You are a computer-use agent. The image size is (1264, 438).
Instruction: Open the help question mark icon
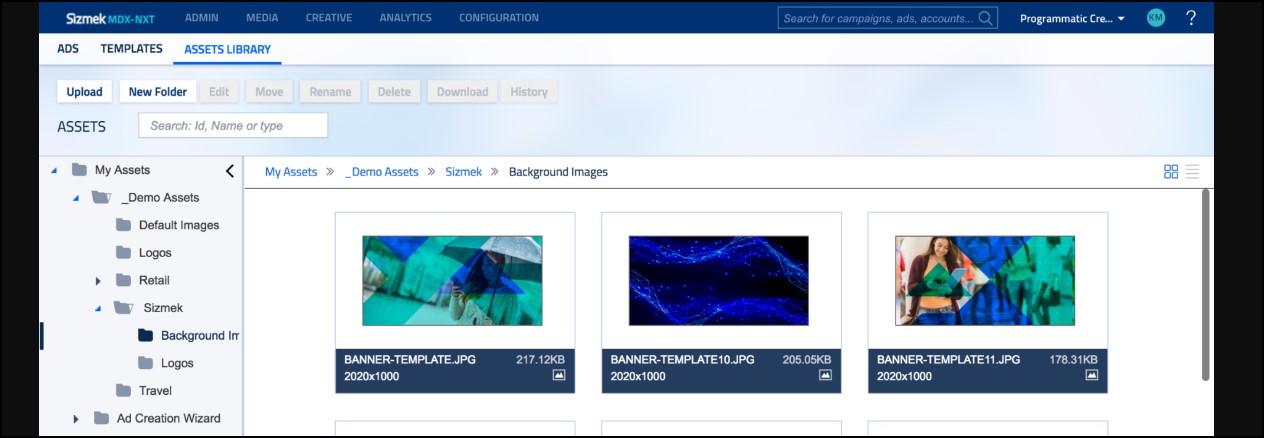(x=1191, y=18)
